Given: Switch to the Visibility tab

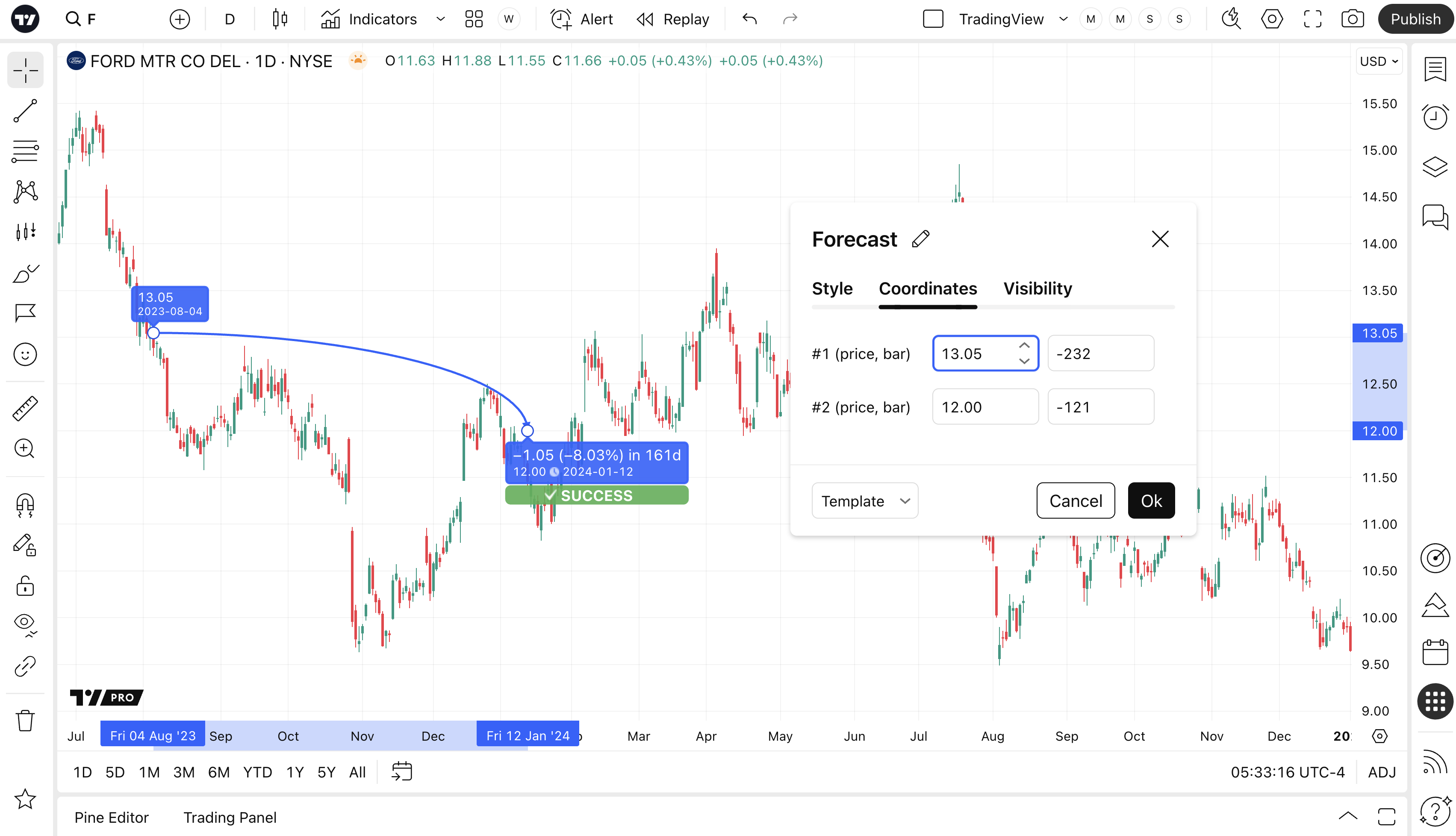Looking at the screenshot, I should click(1037, 288).
